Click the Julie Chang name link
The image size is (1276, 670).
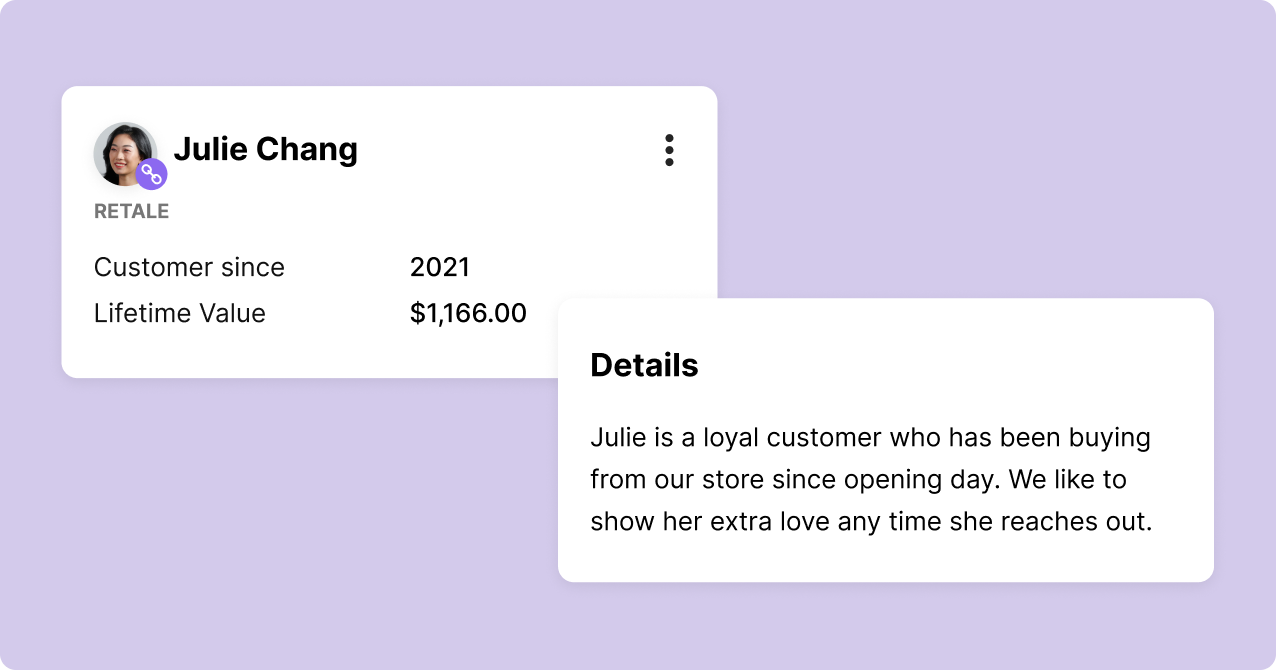pyautogui.click(x=266, y=149)
